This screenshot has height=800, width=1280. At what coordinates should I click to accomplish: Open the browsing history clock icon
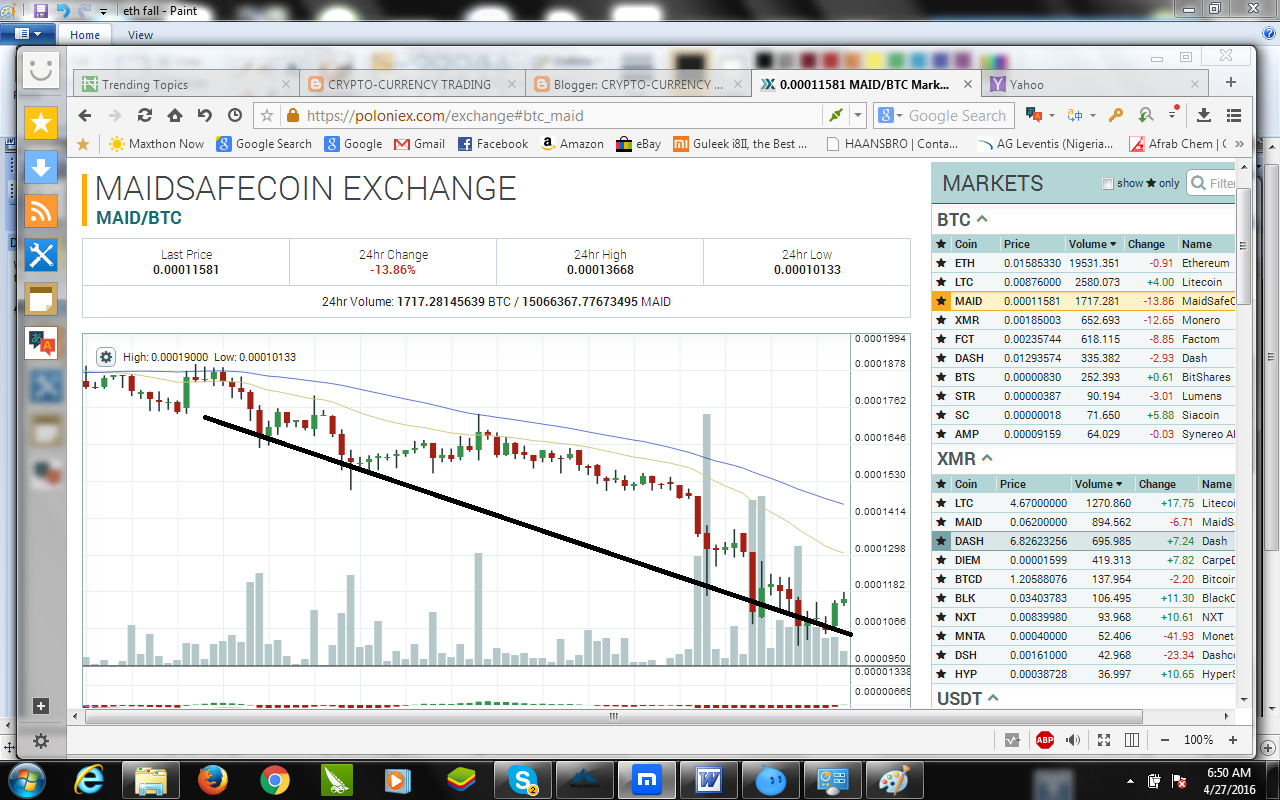(x=235, y=115)
